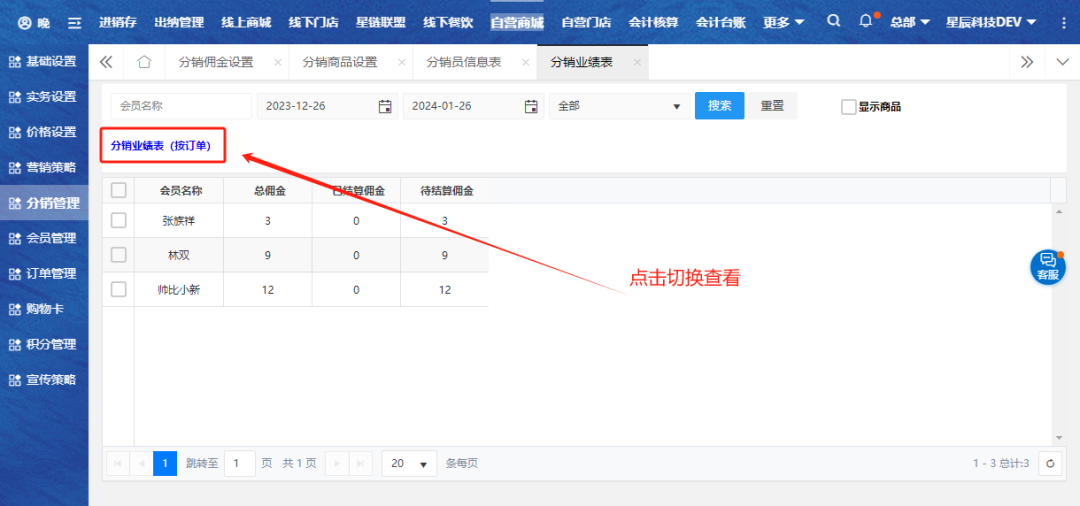Check the row checkbox for 张族祥
Viewport: 1080px width, 506px height.
pos(119,220)
